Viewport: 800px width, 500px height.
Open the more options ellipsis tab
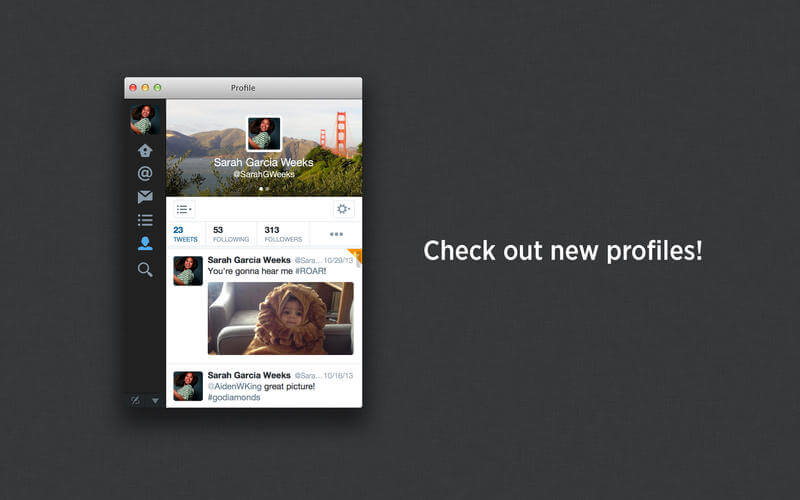click(x=336, y=234)
